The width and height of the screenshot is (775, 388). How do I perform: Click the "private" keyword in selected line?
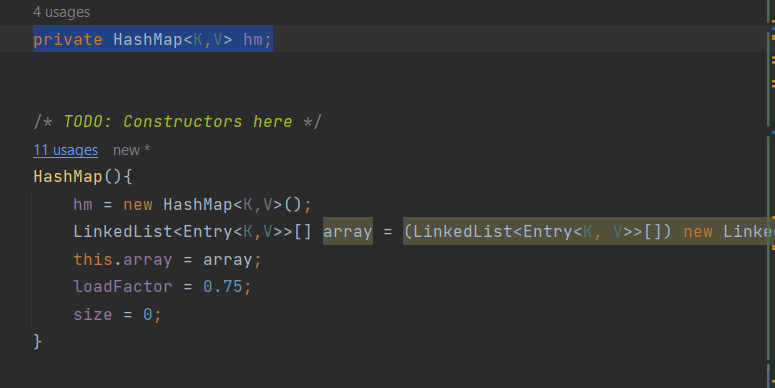(68, 39)
